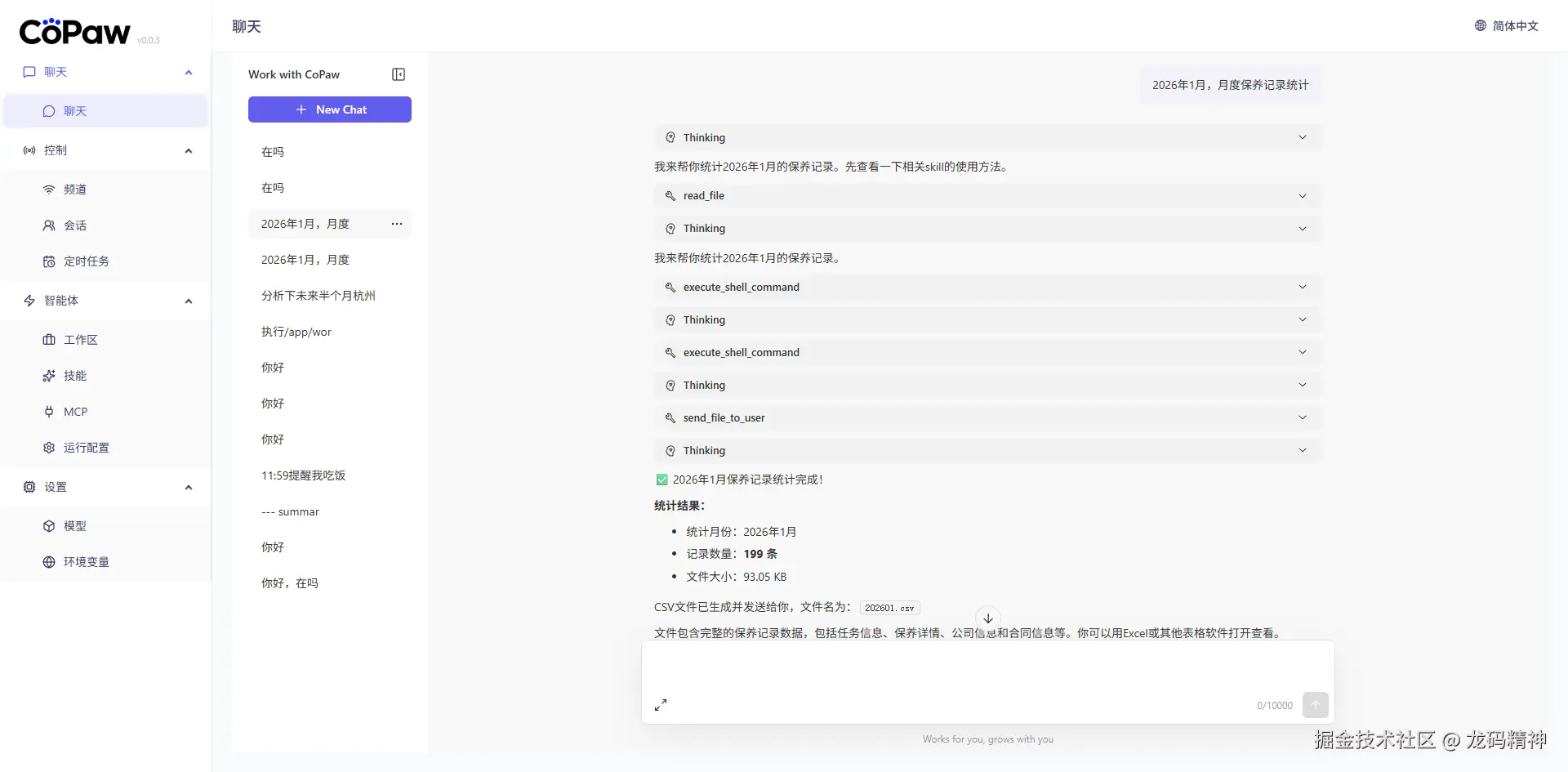The width and height of the screenshot is (1568, 772).
Task: Open the 模型 menu item
Action: pos(105,526)
